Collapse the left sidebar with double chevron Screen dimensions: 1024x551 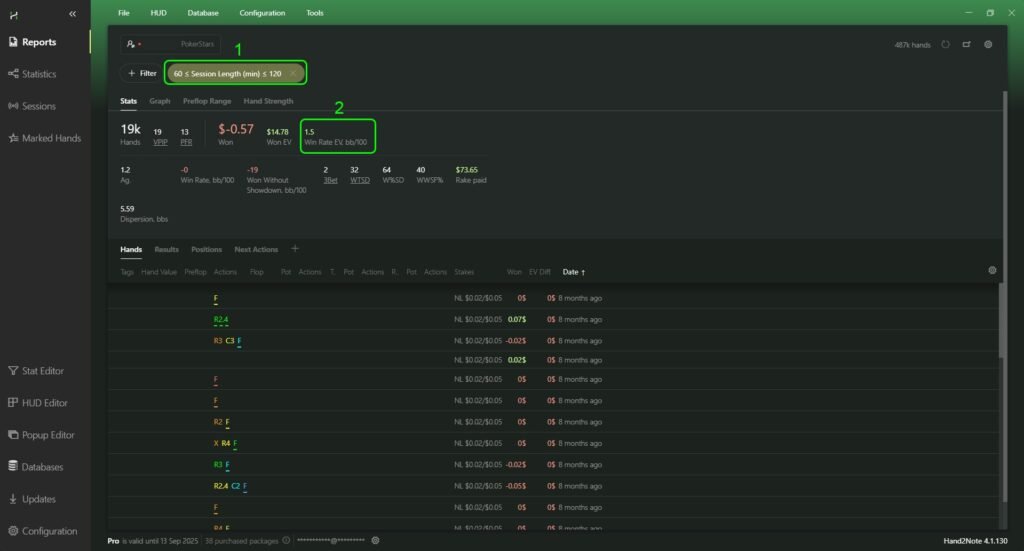pos(72,14)
